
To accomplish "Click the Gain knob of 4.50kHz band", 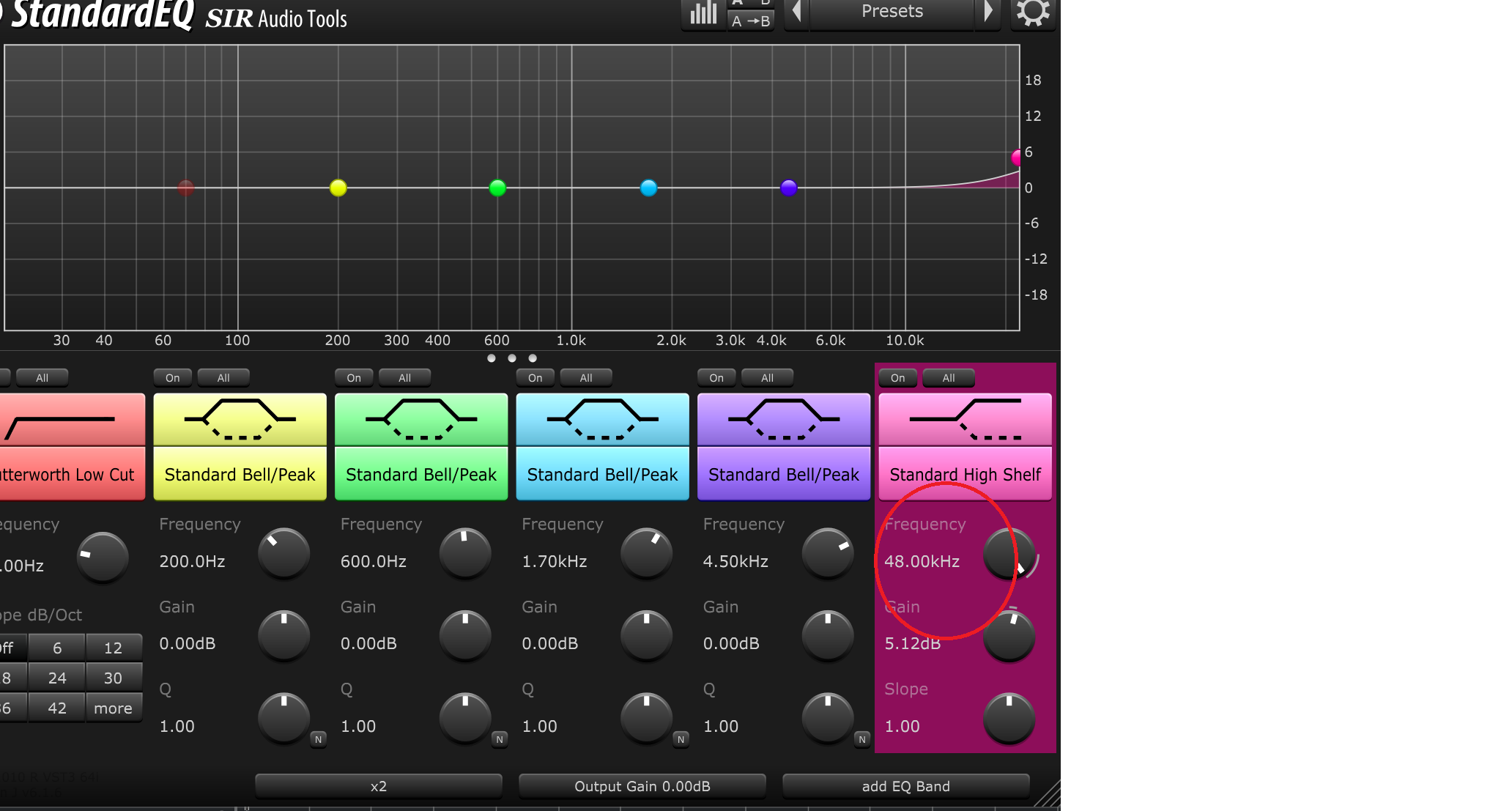I will (x=827, y=635).
